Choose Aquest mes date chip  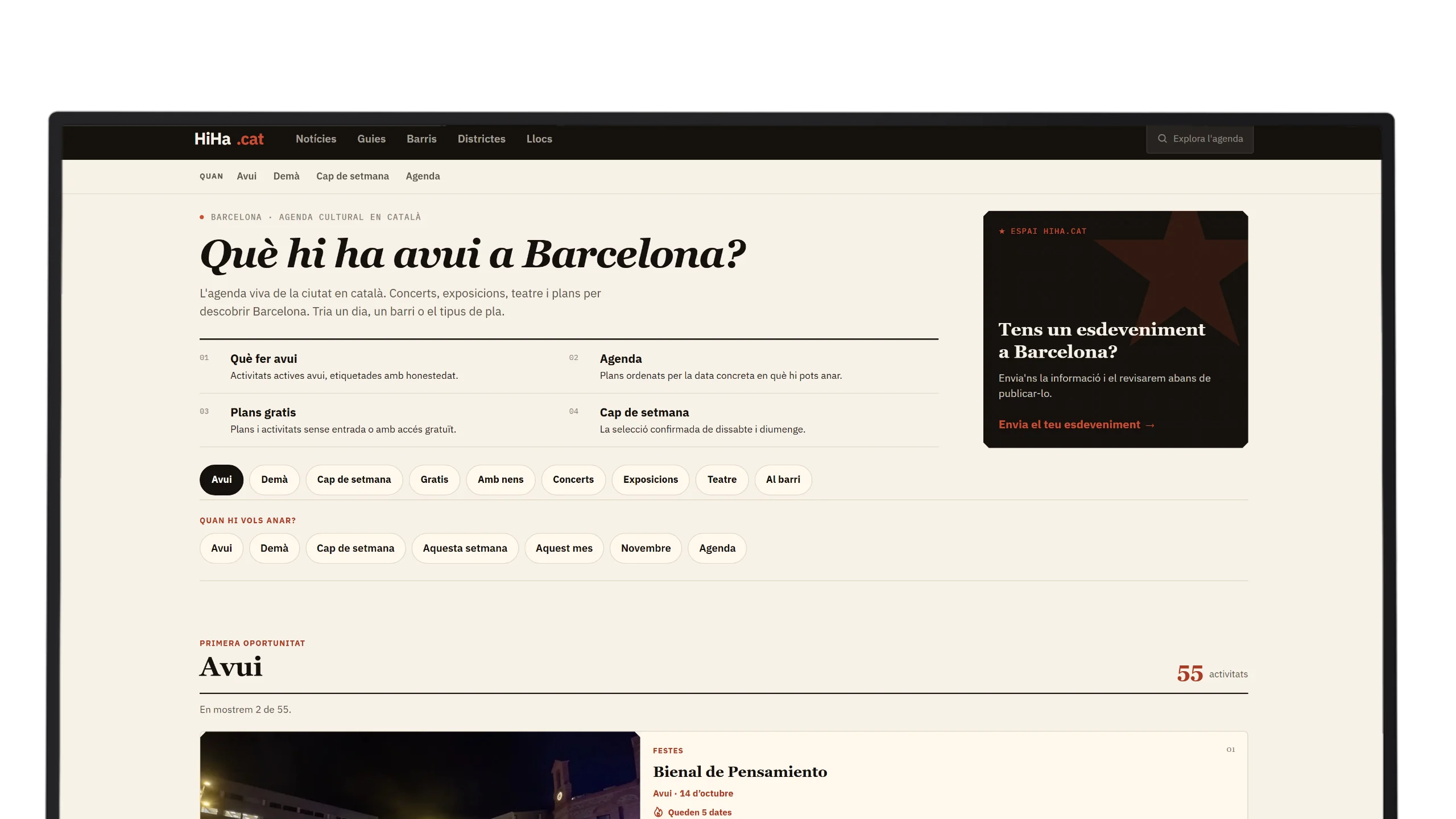[564, 548]
